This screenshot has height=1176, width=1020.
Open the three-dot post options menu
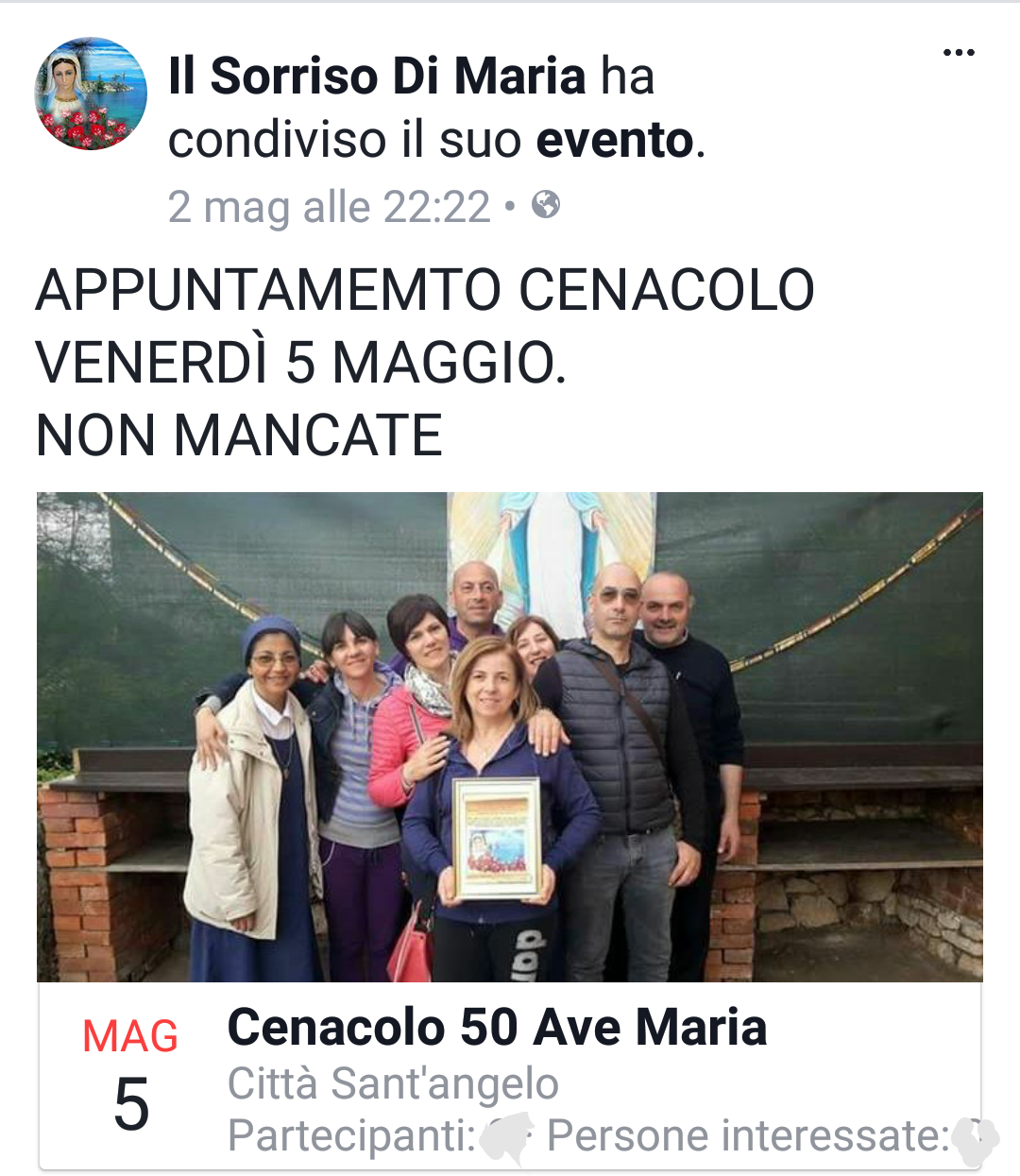[x=959, y=53]
